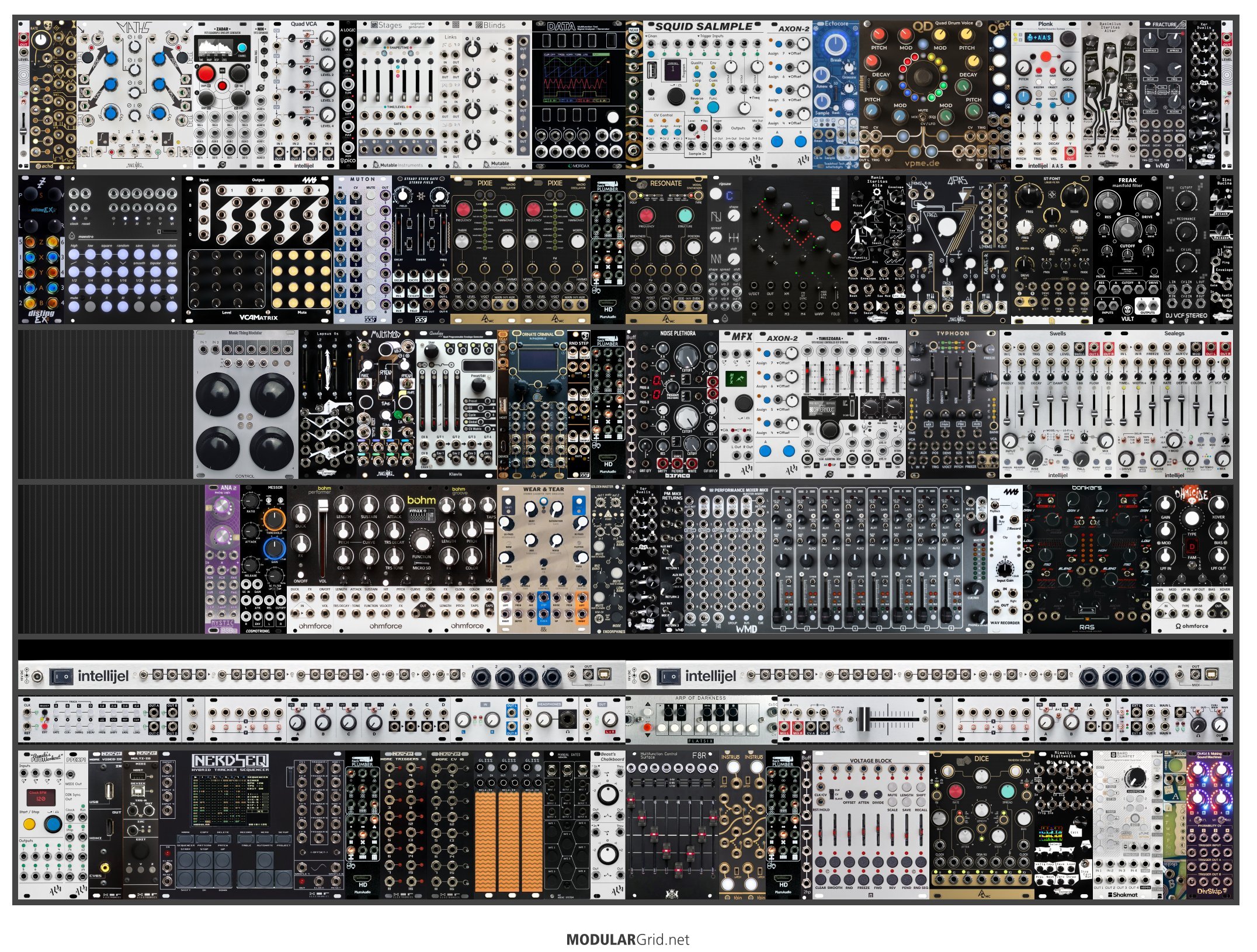Select the MFX effects module
1257x952 pixels.
(x=736, y=404)
